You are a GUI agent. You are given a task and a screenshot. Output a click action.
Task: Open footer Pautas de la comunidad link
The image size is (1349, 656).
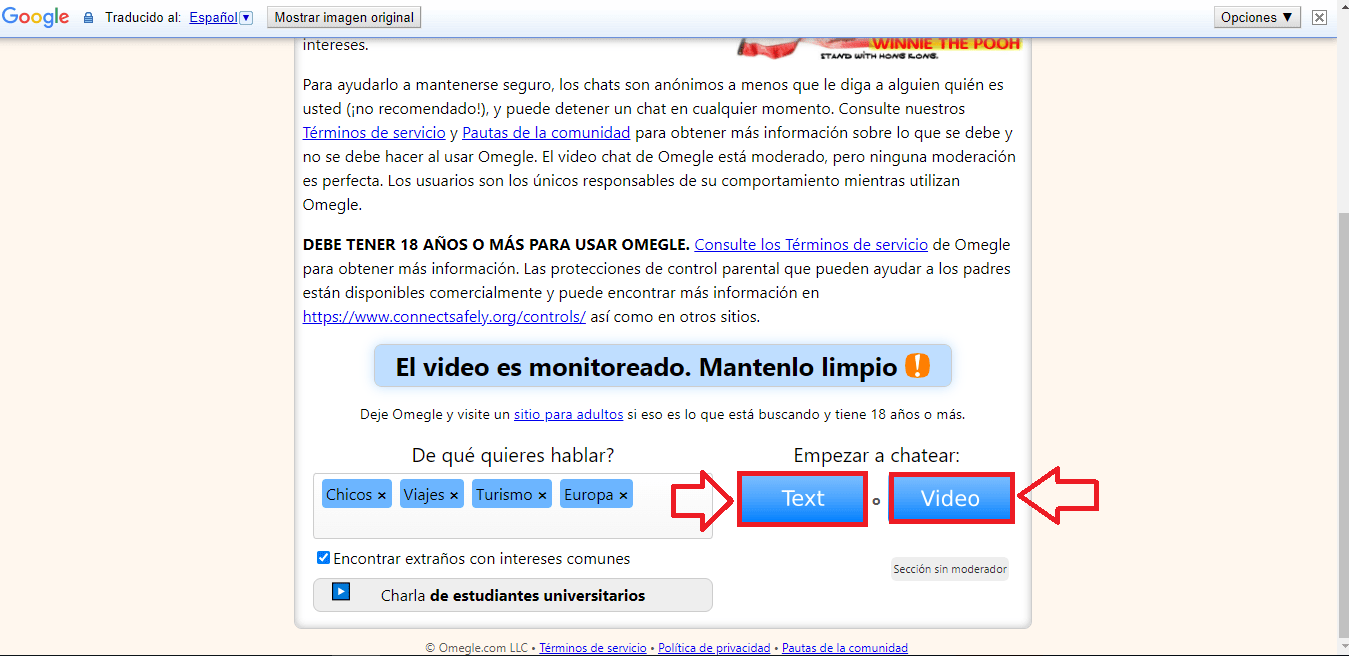pos(845,648)
